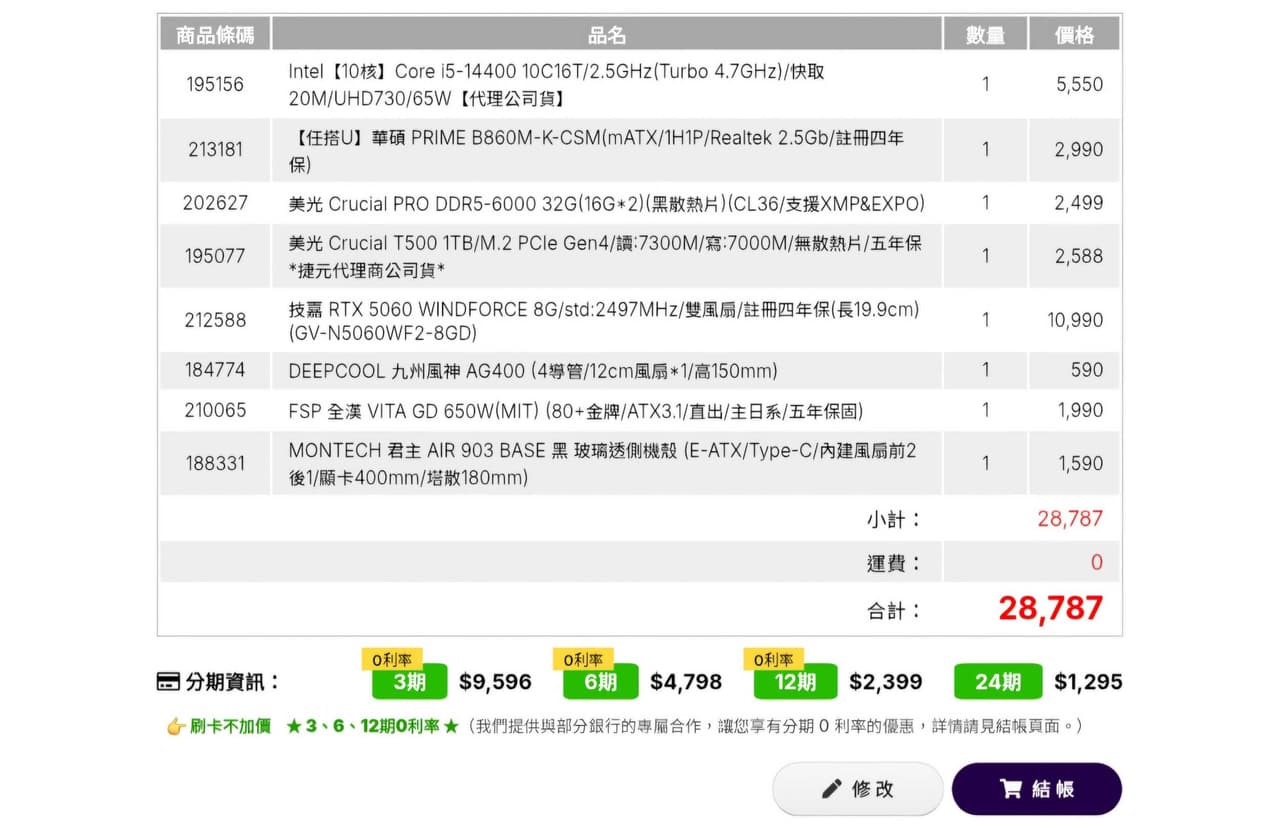Click the MONTECH AIR 903 BASE case entry

click(602, 464)
